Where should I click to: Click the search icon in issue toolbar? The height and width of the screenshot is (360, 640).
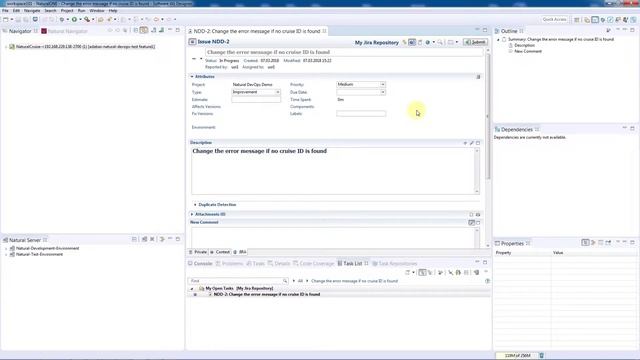pos(440,42)
